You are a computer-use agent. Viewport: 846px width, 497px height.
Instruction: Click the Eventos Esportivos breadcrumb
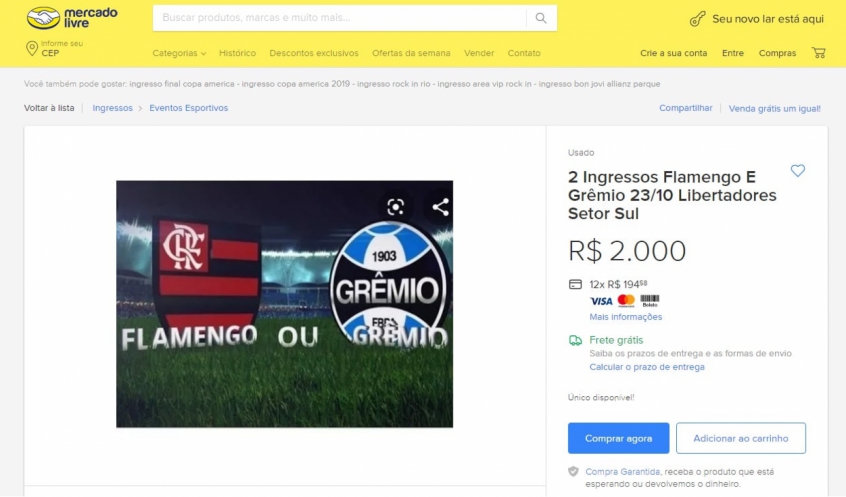click(189, 108)
